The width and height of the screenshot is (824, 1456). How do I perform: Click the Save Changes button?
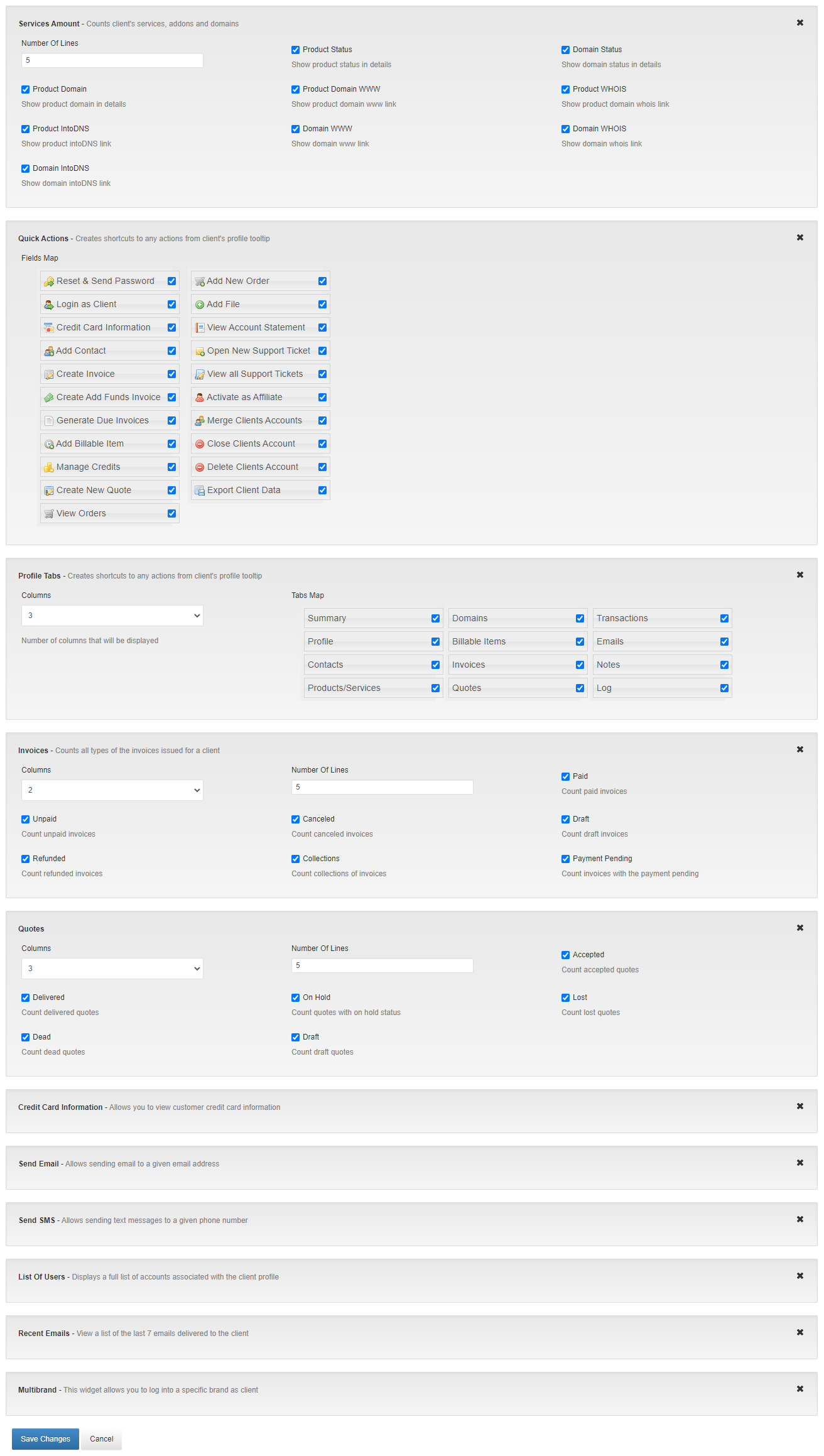pos(45,1439)
